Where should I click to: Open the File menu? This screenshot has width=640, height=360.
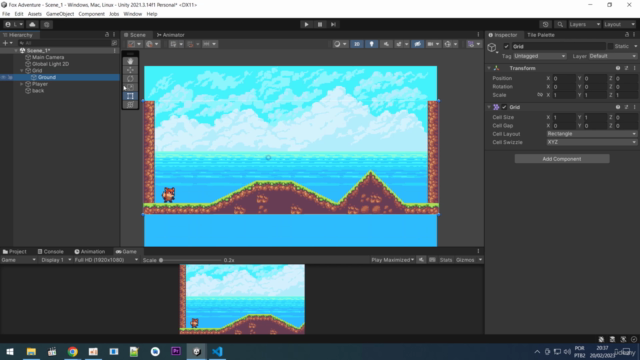[6, 14]
